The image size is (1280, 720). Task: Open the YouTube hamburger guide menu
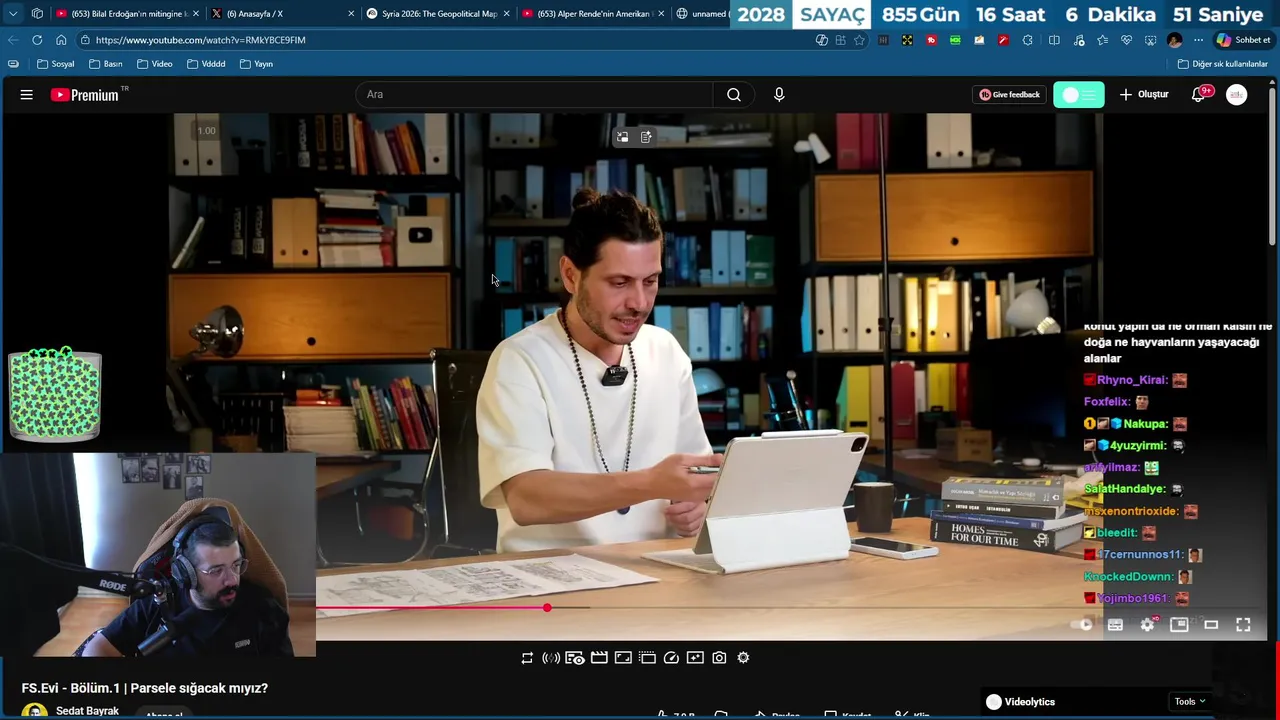pos(27,95)
